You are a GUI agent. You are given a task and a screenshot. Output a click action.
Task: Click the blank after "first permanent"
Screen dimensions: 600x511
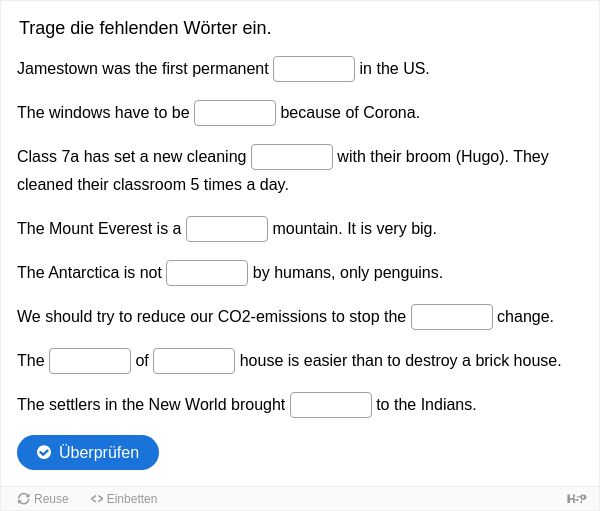tap(314, 69)
